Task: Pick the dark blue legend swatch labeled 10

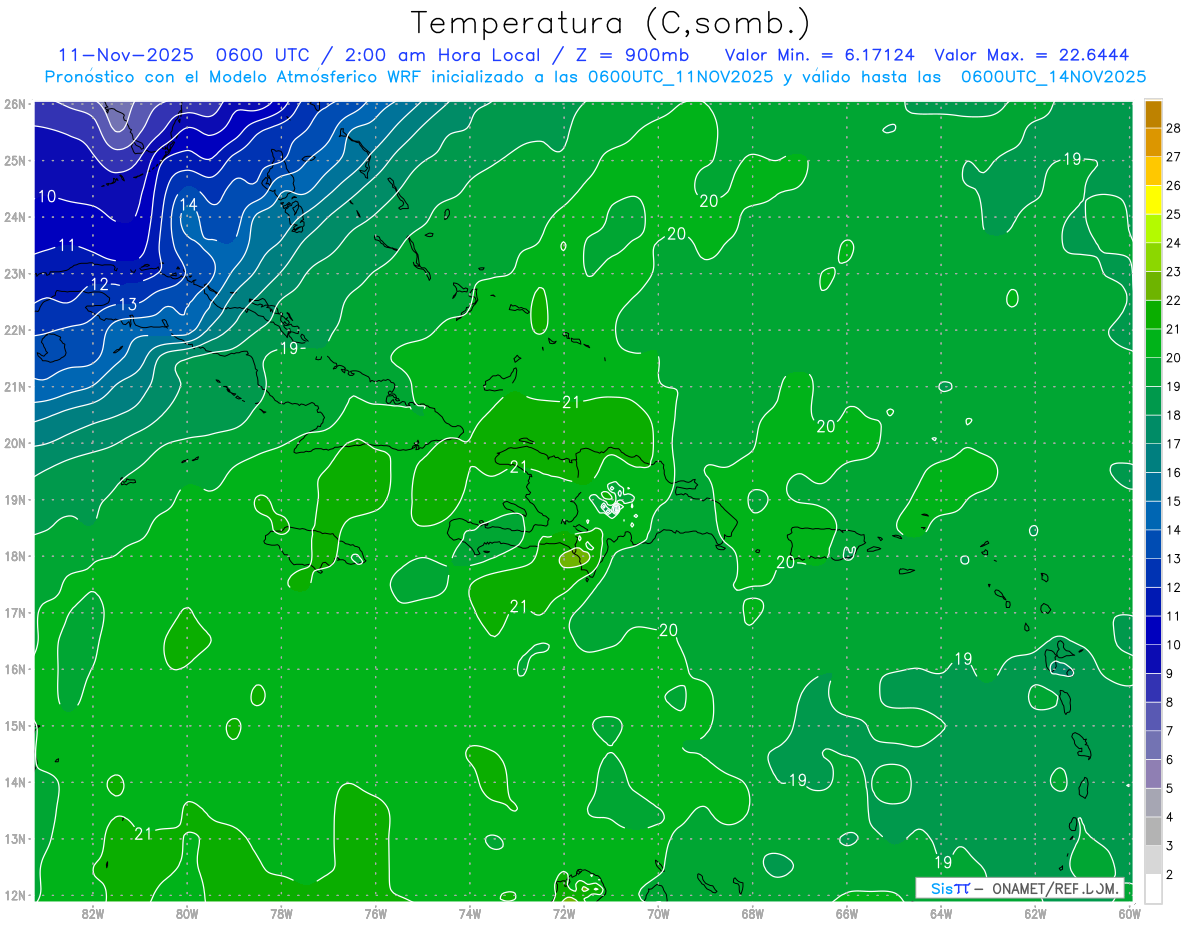Action: click(1153, 630)
